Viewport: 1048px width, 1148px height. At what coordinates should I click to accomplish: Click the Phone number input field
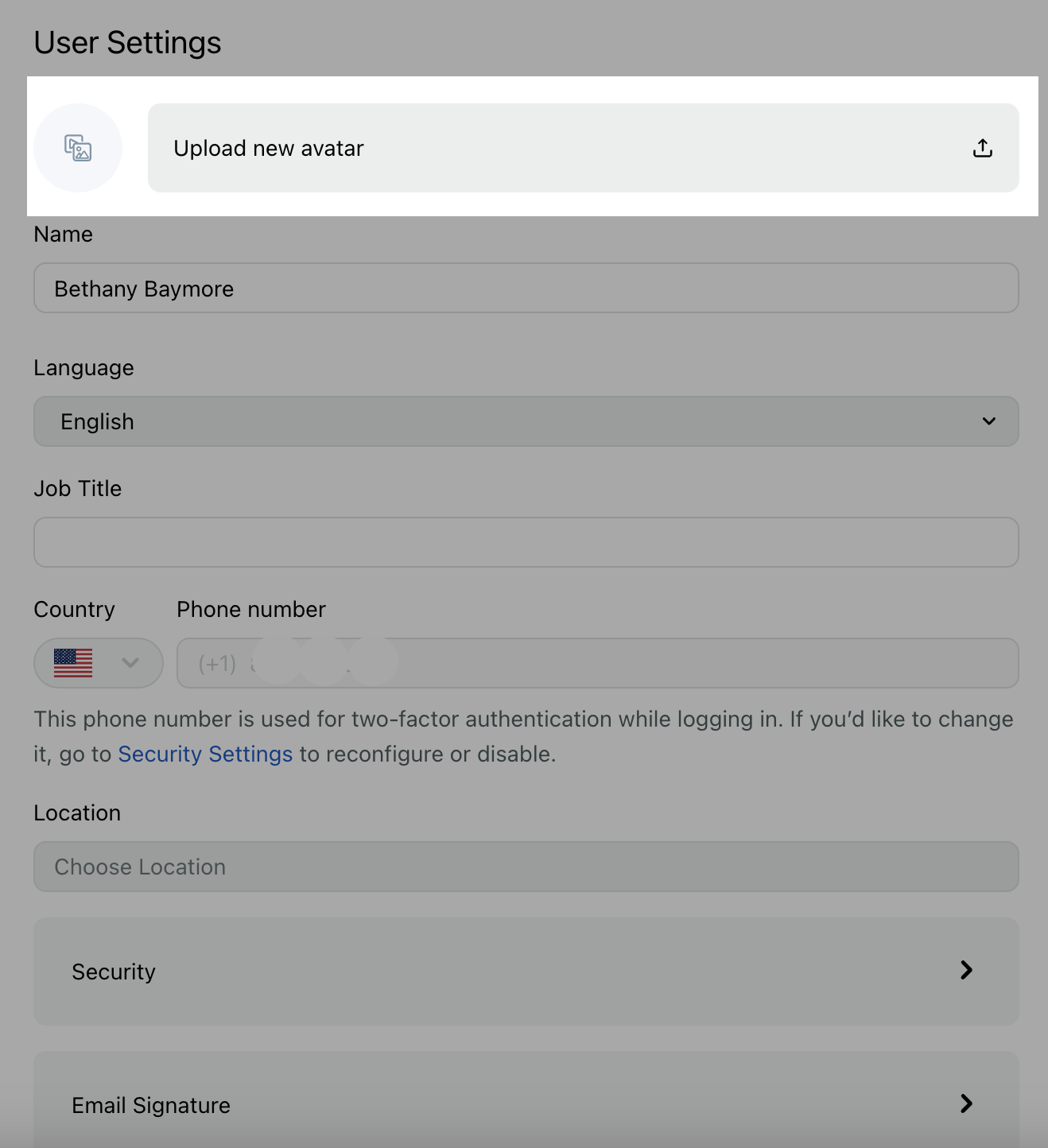pos(598,663)
